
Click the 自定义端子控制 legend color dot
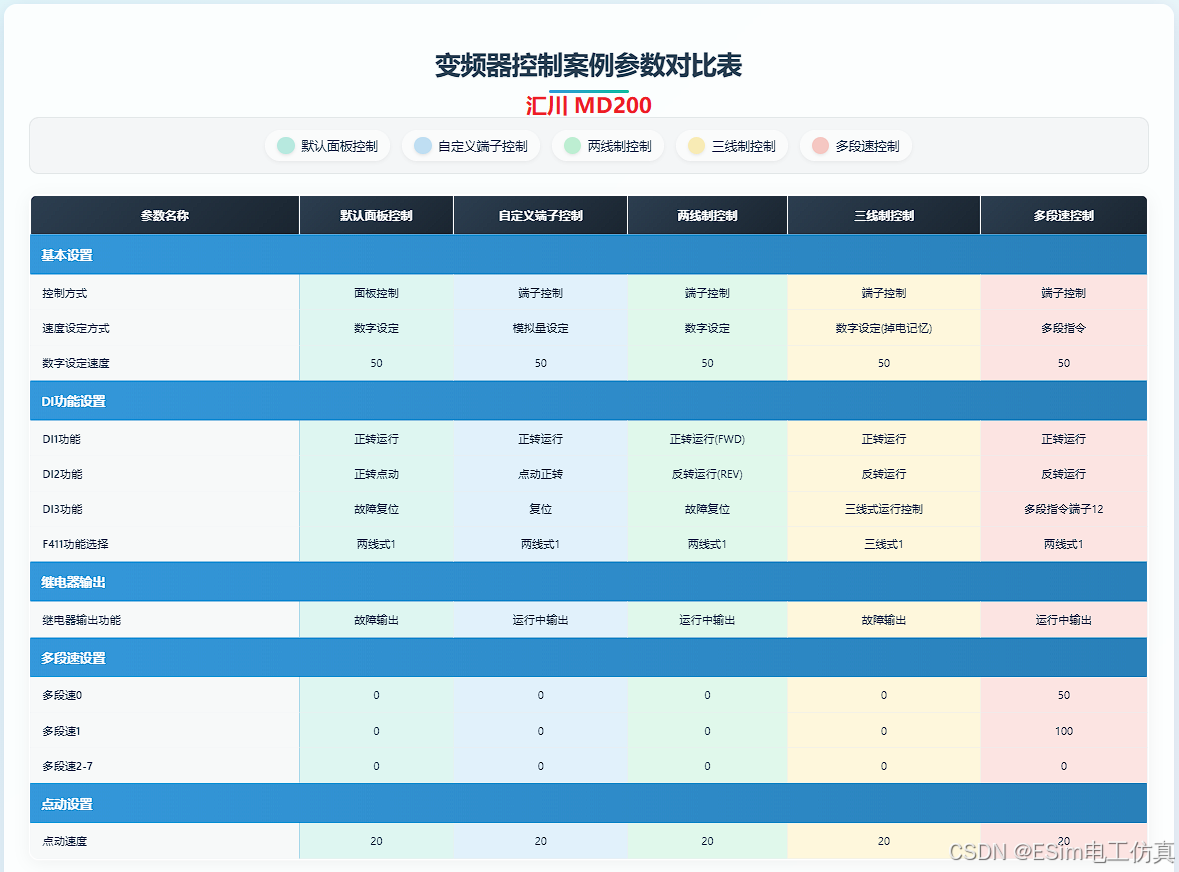tap(423, 146)
